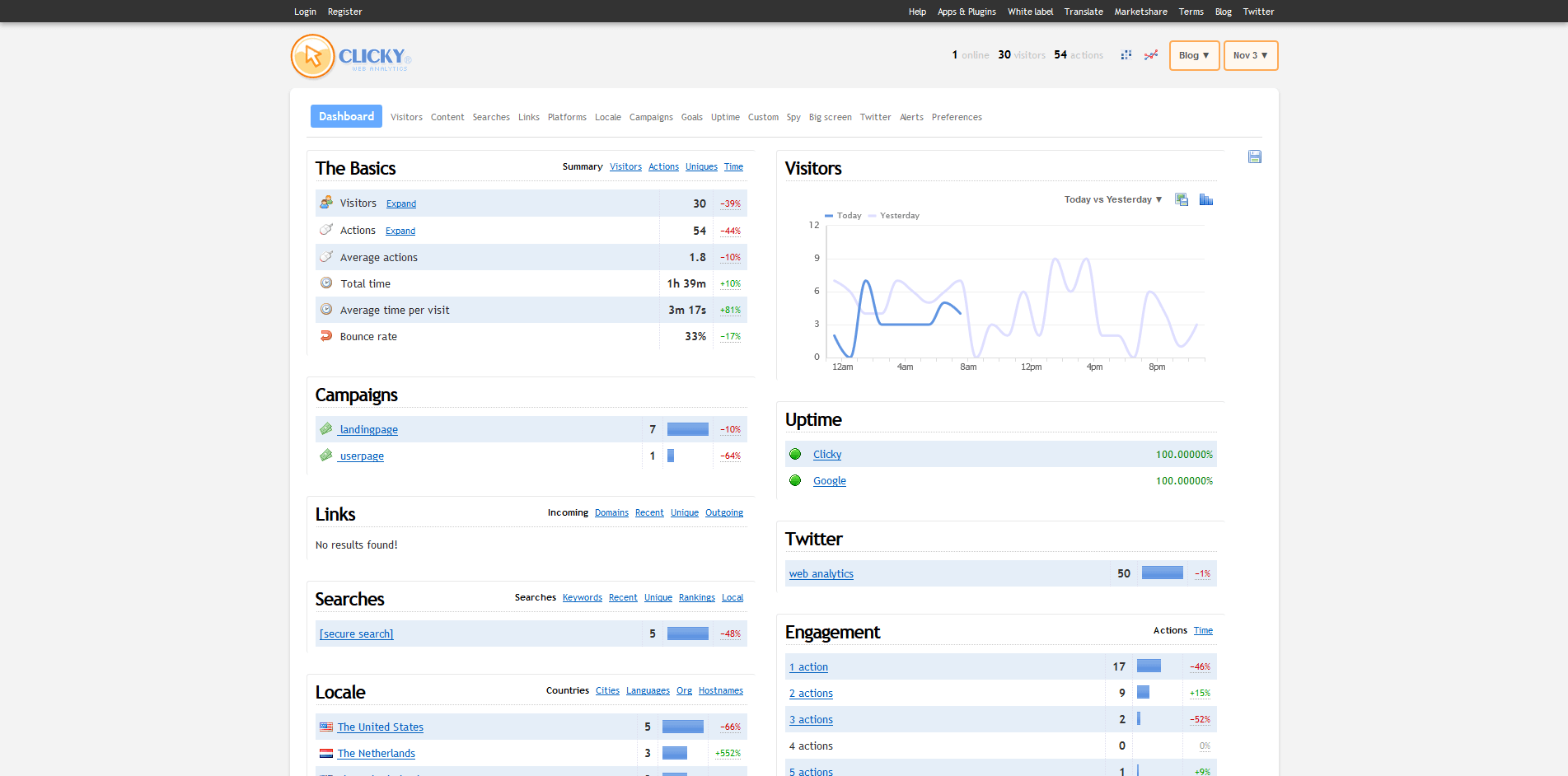Click the Clicky logo icon
1568x776 pixels.
(313, 57)
